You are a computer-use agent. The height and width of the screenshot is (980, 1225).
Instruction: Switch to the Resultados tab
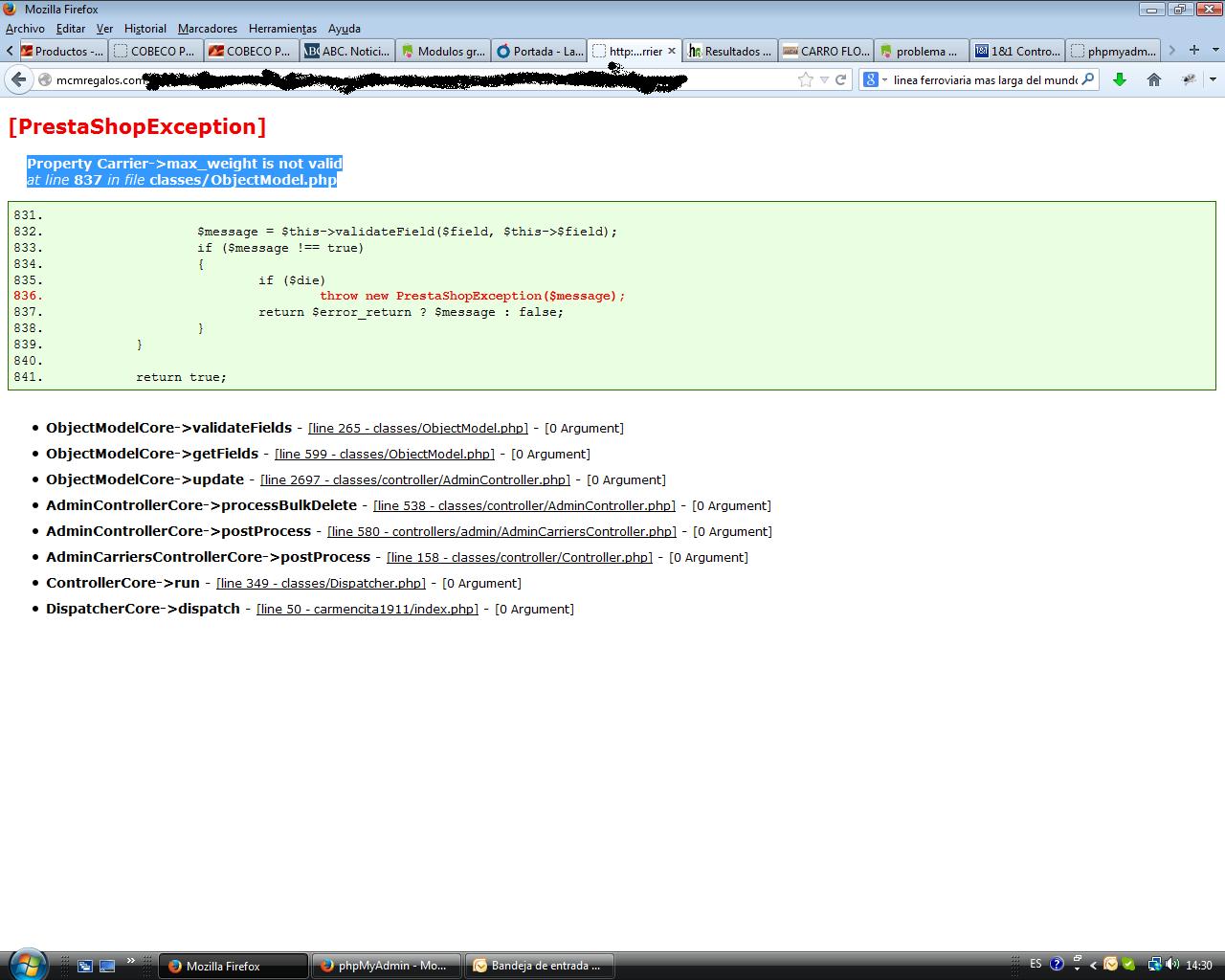[x=731, y=51]
